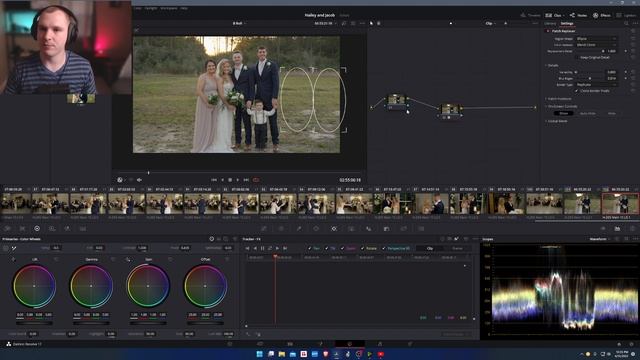Reset the Lift color wheel

pyautogui.click(x=56, y=260)
